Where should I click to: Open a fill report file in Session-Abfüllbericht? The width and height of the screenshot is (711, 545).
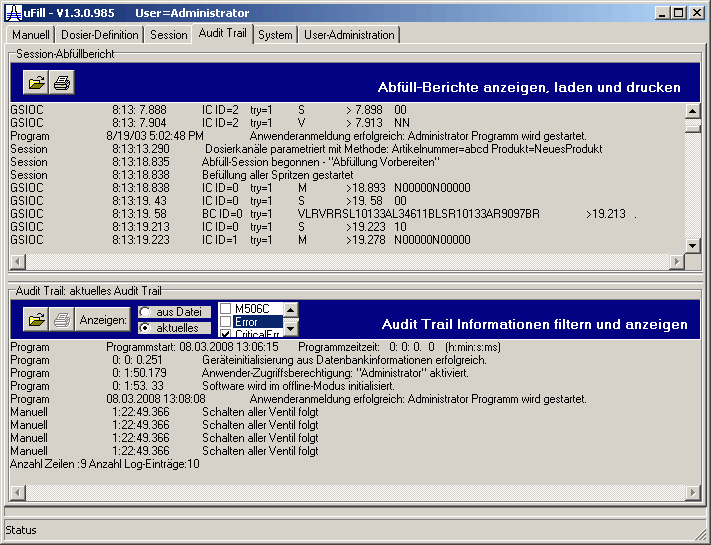(36, 83)
